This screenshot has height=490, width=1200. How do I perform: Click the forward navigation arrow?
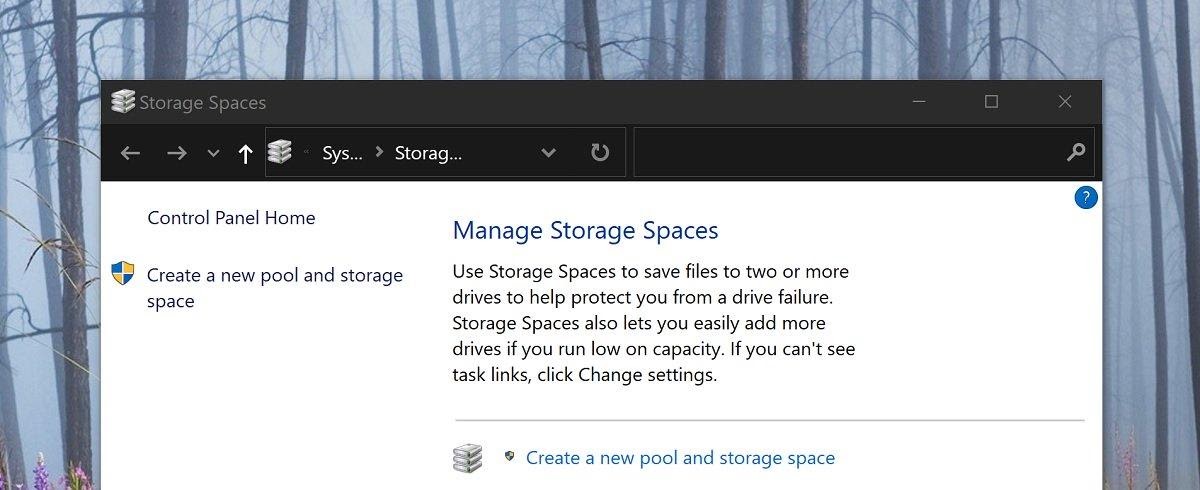(177, 153)
